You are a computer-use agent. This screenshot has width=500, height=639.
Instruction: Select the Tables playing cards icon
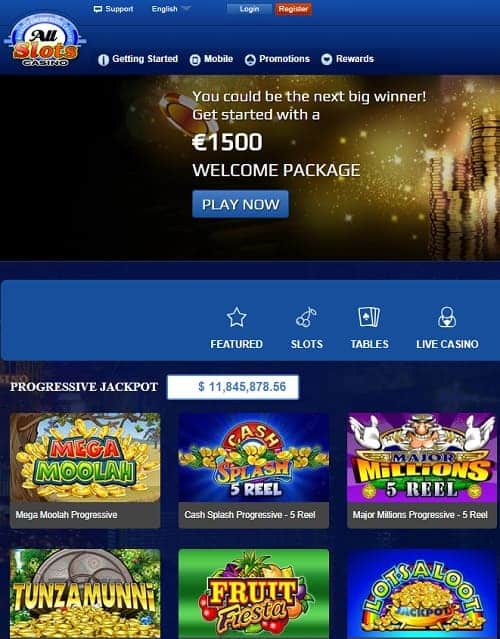(369, 317)
